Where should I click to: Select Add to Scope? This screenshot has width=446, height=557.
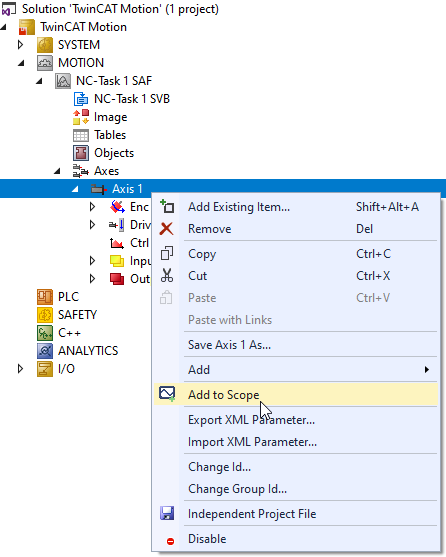tap(296, 395)
